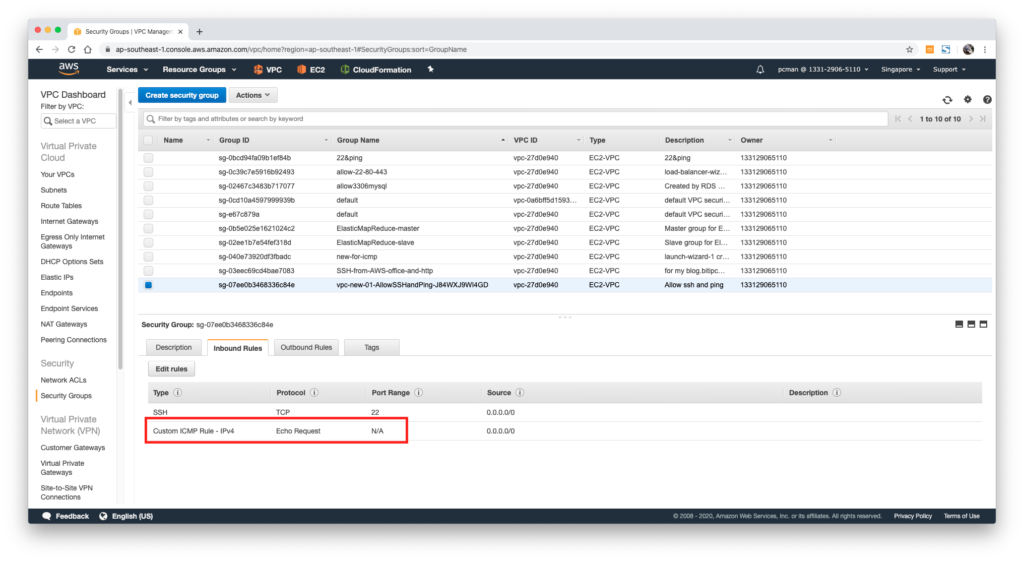Click the help question mark icon
The image size is (1024, 561).
[x=987, y=99]
